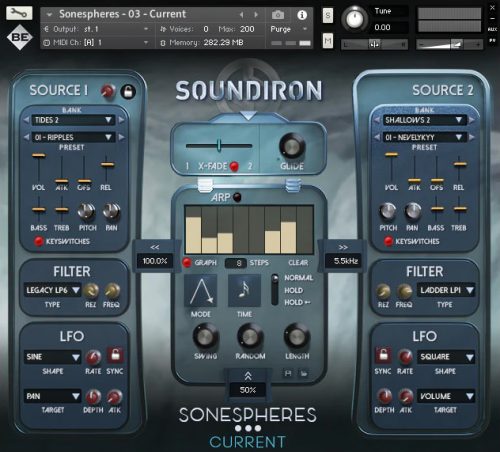Viewport: 500px width, 452px height.
Task: Toggle Source 1 LFO sync lock
Action: (x=115, y=355)
